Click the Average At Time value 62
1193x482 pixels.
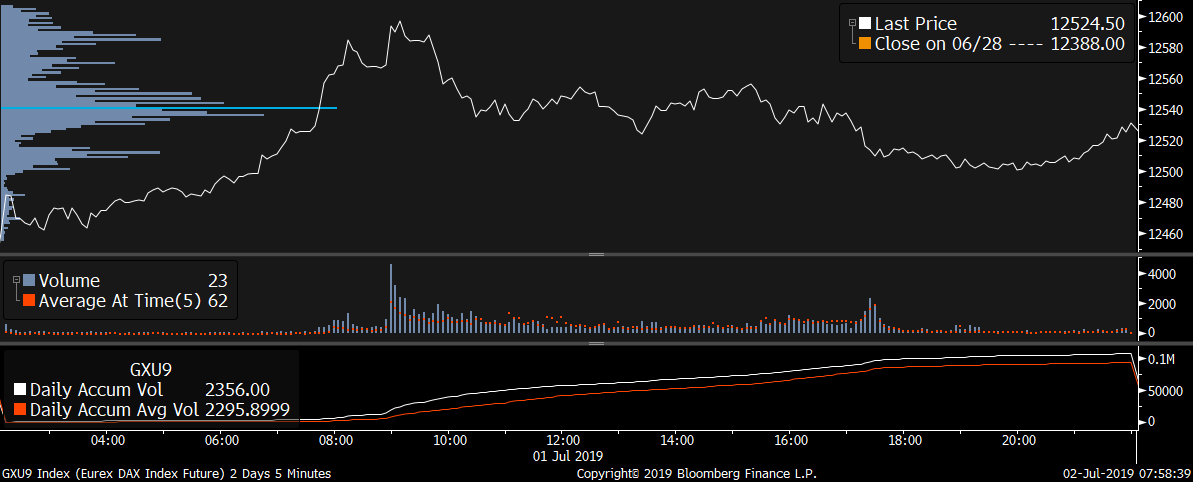pyautogui.click(x=218, y=301)
